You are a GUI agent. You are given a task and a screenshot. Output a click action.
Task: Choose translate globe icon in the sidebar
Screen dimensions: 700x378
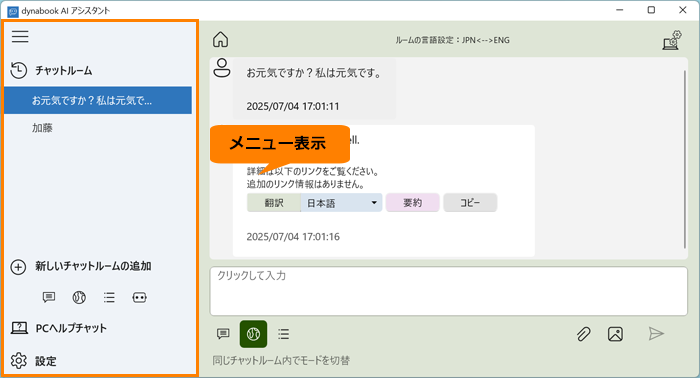point(79,297)
